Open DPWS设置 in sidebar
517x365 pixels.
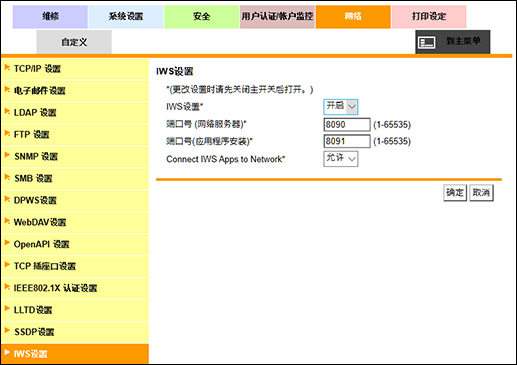point(75,200)
